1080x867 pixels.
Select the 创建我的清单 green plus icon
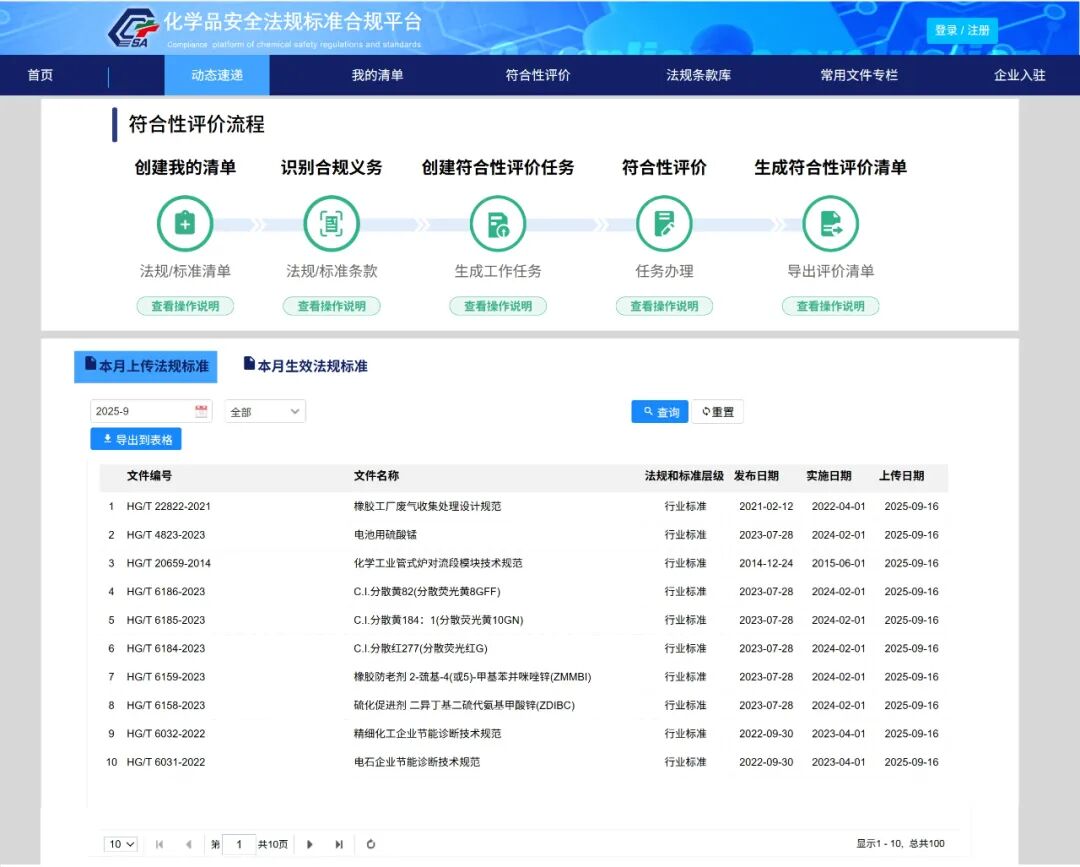[x=185, y=223]
